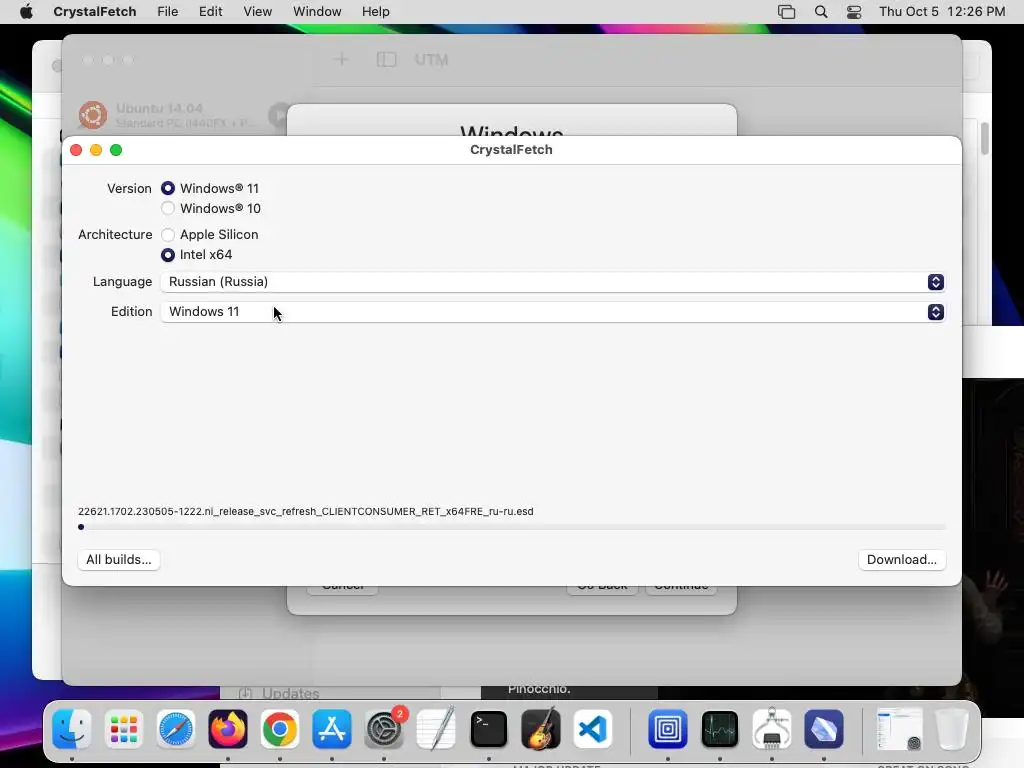The width and height of the screenshot is (1024, 768).
Task: Select the Windows 10 version radio button
Action: click(168, 208)
